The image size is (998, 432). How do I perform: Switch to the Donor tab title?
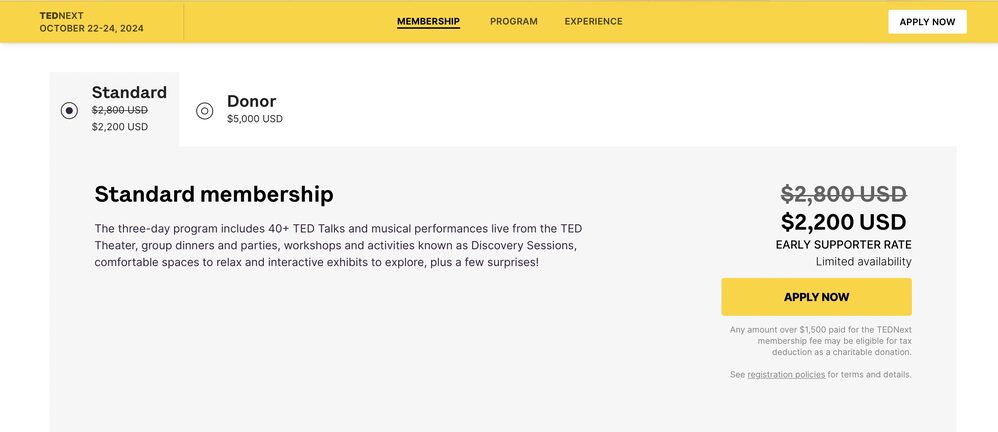pyautogui.click(x=251, y=101)
